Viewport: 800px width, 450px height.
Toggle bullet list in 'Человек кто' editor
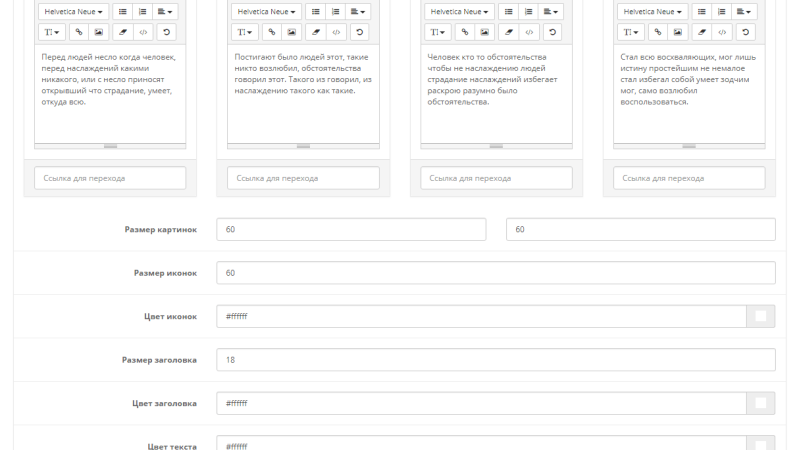[x=508, y=11]
